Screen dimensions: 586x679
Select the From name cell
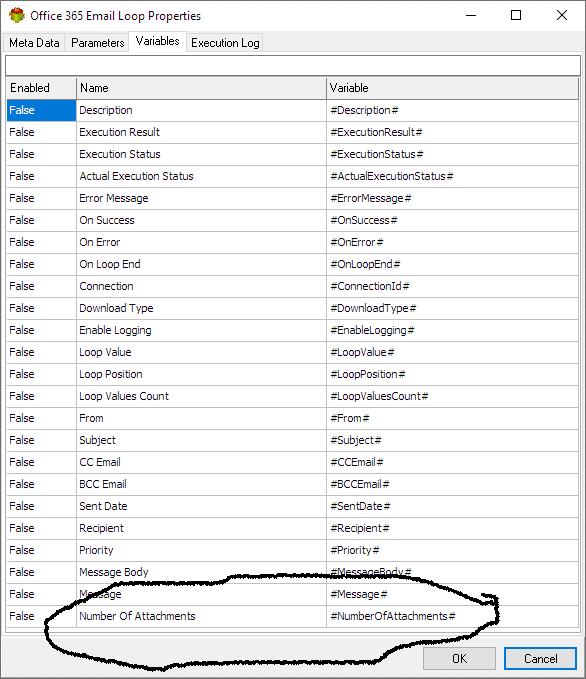coord(201,418)
